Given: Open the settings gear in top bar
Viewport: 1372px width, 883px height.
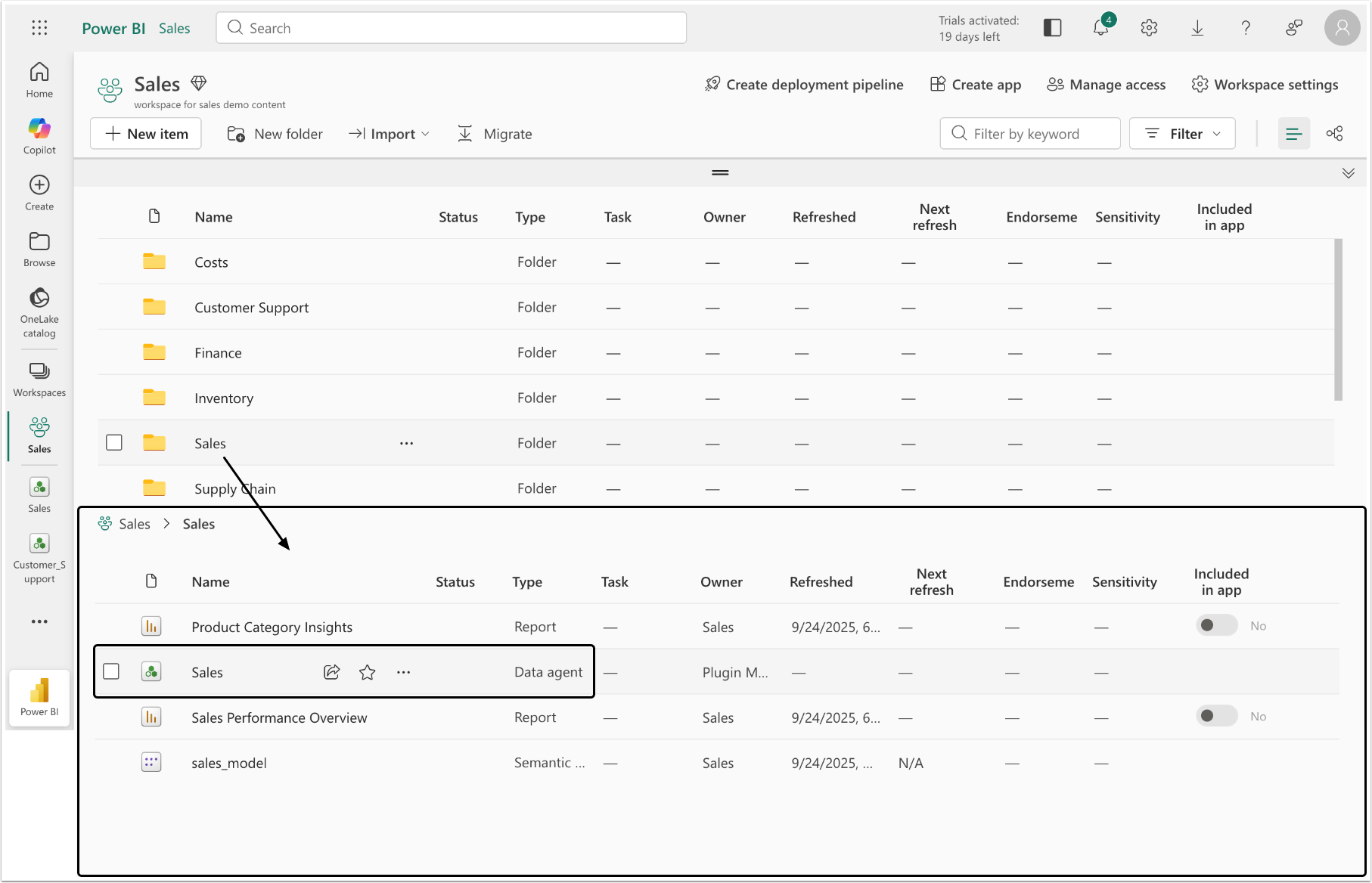Looking at the screenshot, I should [1149, 28].
